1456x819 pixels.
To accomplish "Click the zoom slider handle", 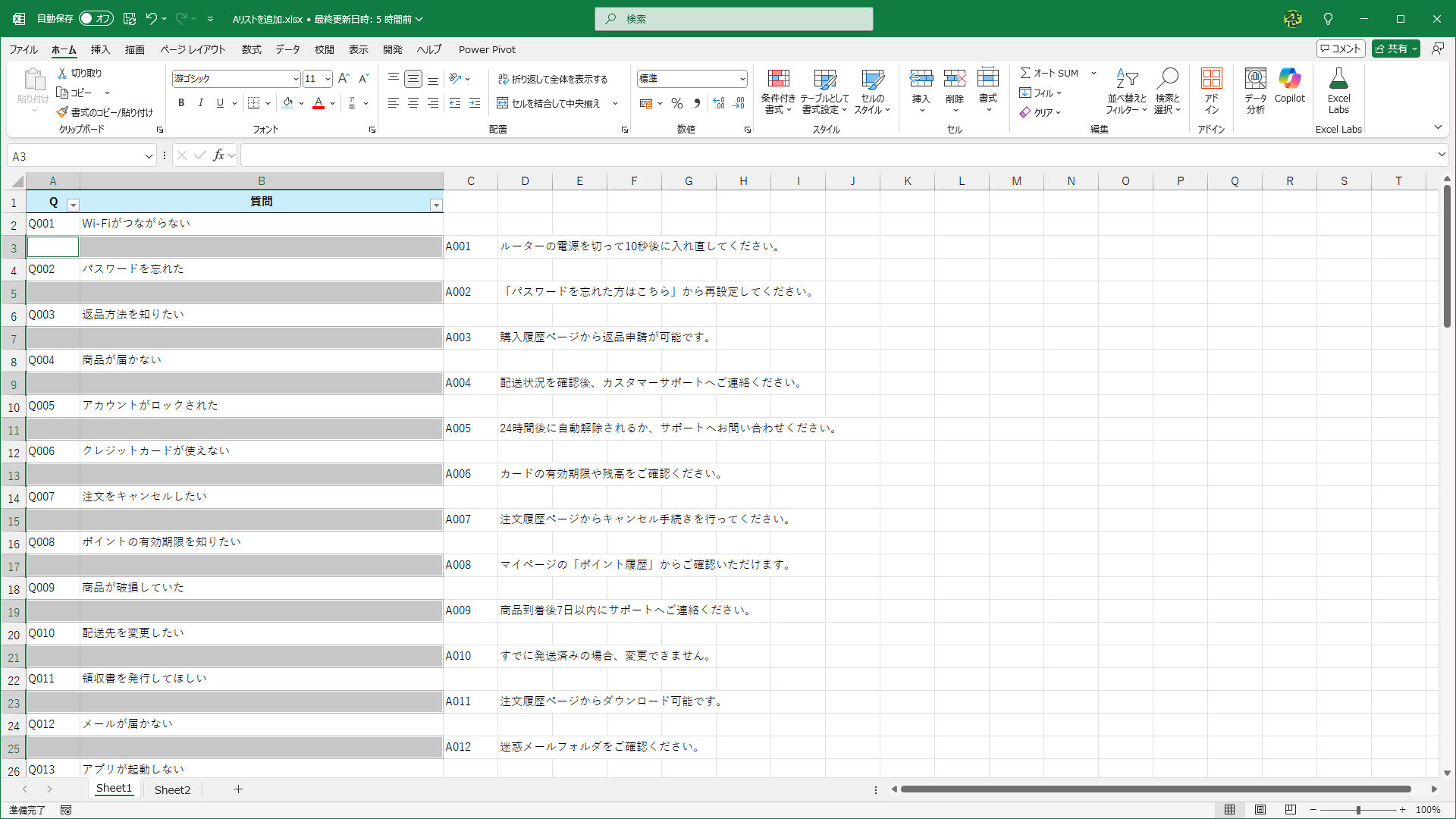I will pyautogui.click(x=1358, y=810).
